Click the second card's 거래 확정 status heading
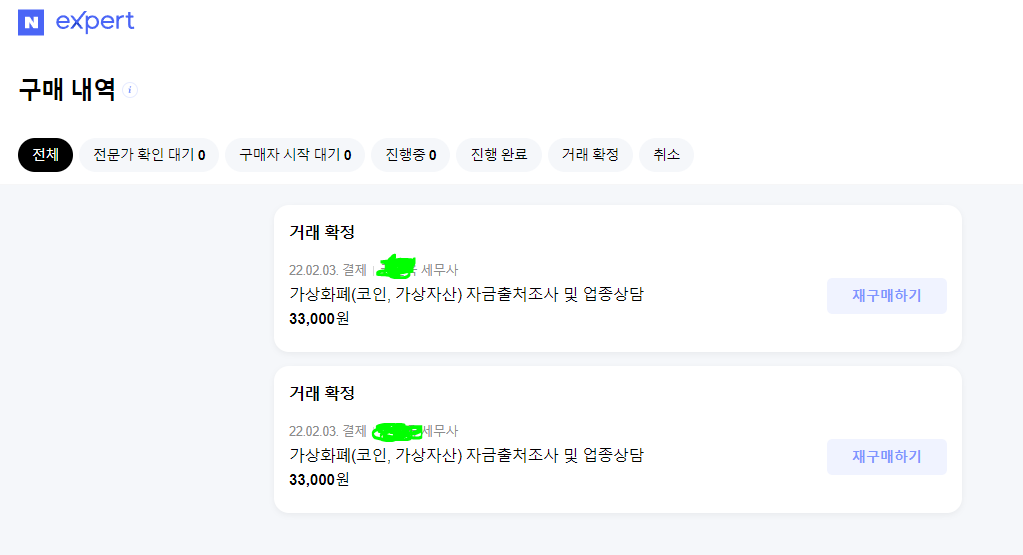 (322, 393)
